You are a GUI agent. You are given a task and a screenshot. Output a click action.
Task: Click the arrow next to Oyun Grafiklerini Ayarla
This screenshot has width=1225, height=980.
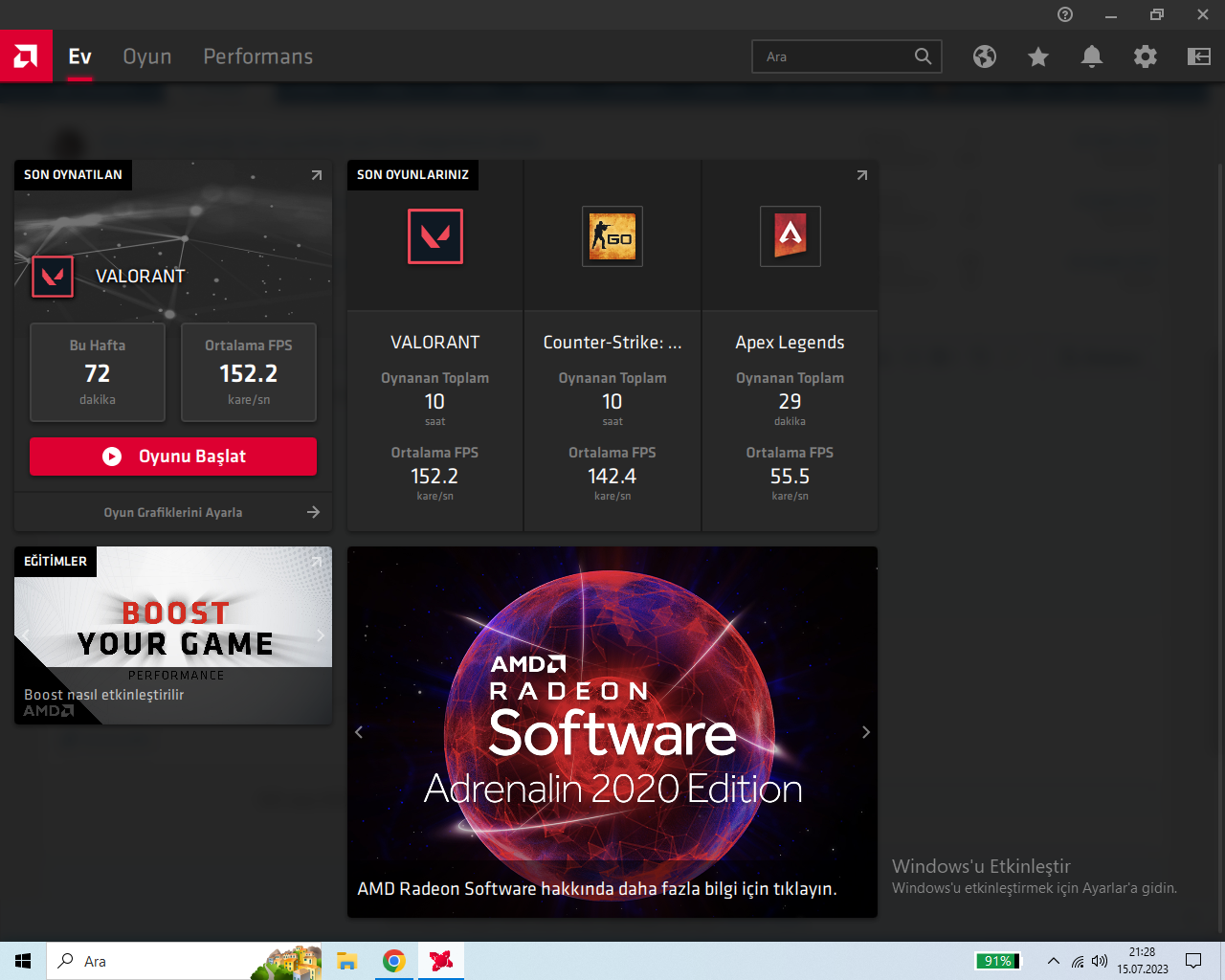pyautogui.click(x=313, y=512)
